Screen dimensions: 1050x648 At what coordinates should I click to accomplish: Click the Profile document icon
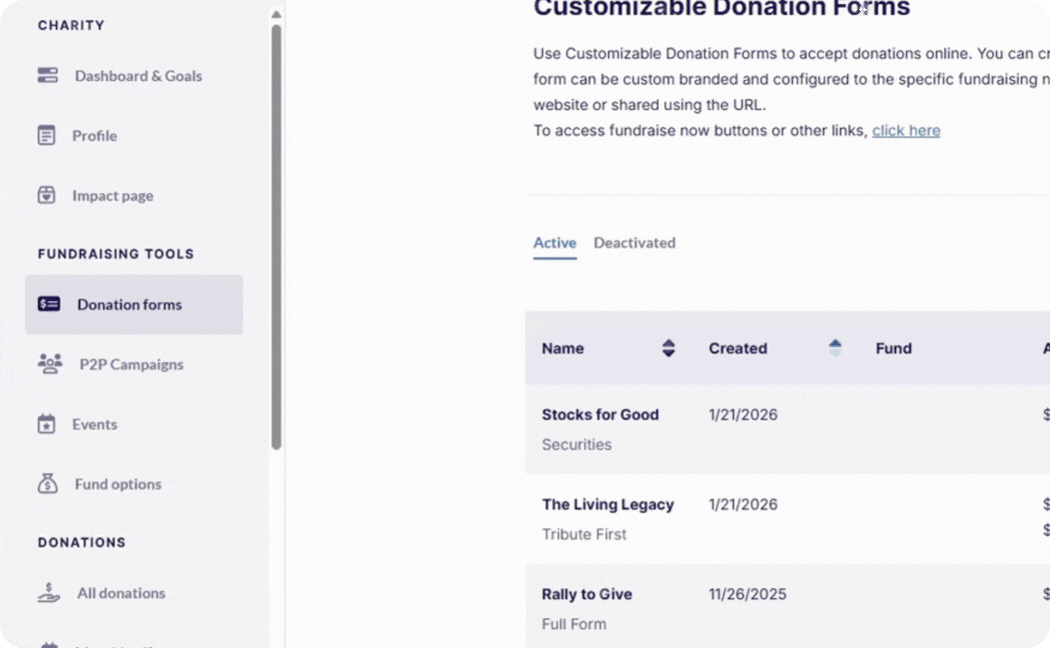(x=46, y=135)
